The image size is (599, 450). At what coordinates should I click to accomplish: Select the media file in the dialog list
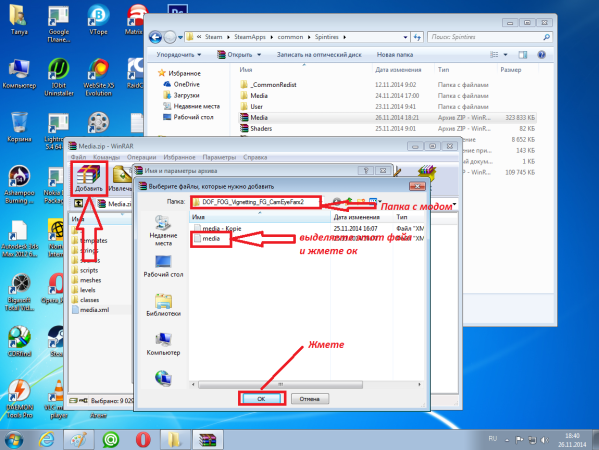tap(211, 238)
